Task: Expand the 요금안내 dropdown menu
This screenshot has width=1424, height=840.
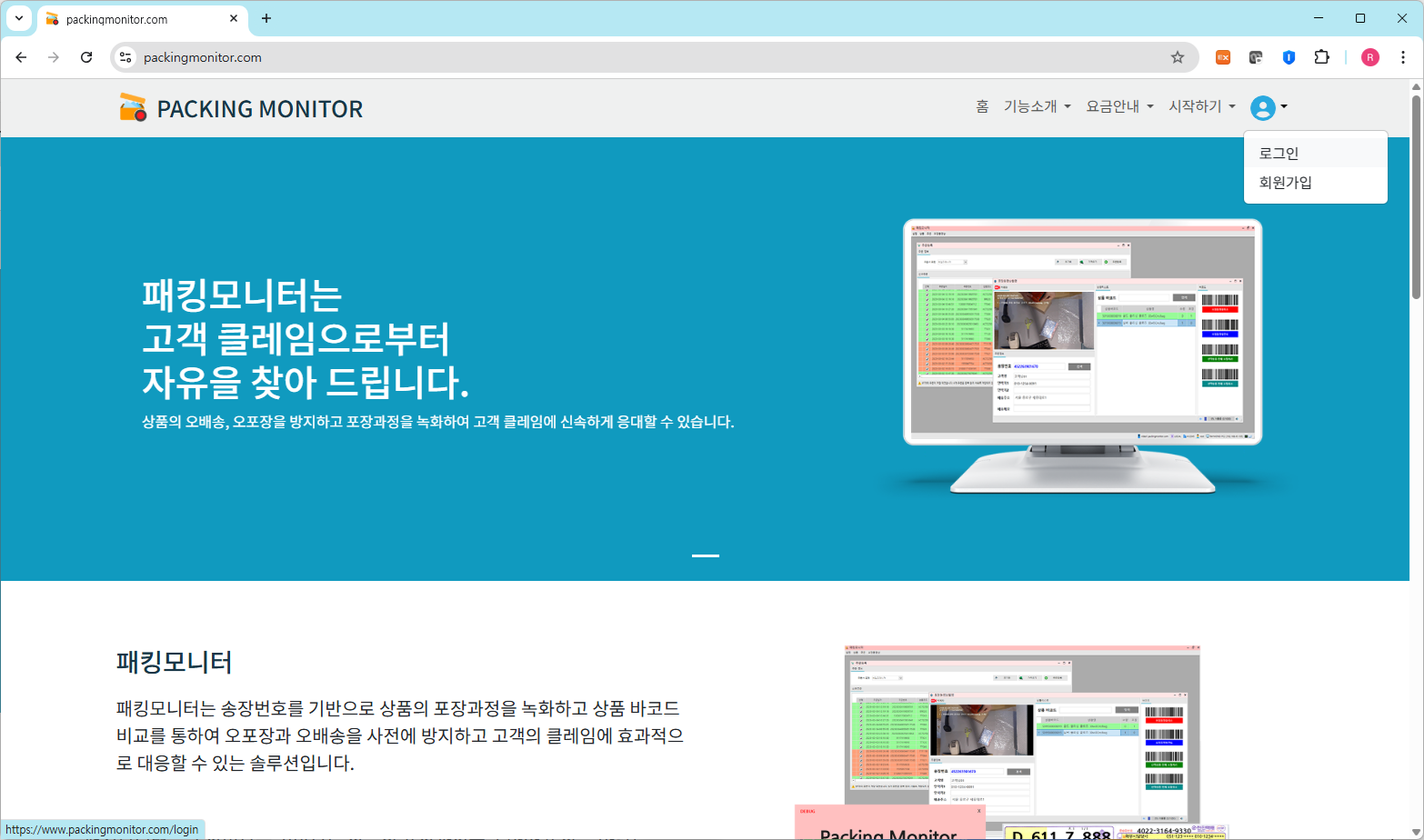Action: 1119,106
